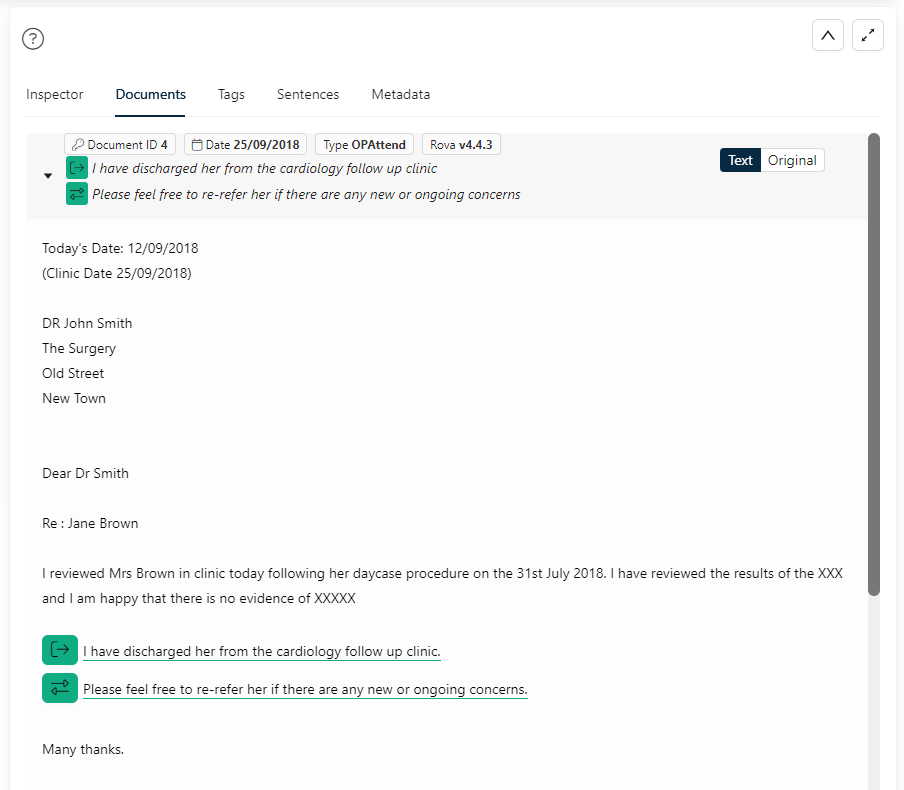Screen dimensions: 904x790
Task: Switch document view to Original
Action: (792, 160)
